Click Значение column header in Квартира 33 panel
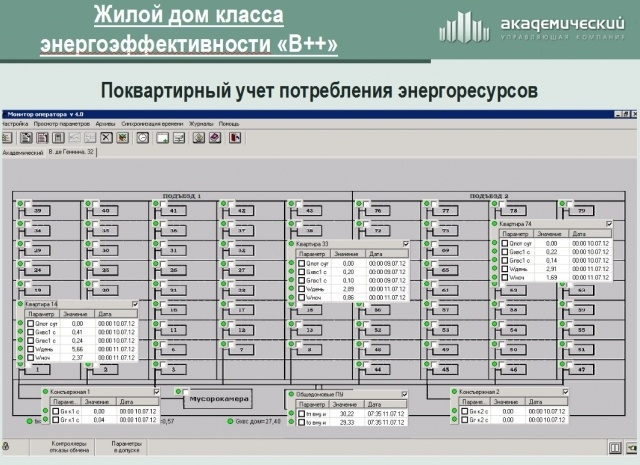This screenshot has width=640, height=465. tap(347, 254)
